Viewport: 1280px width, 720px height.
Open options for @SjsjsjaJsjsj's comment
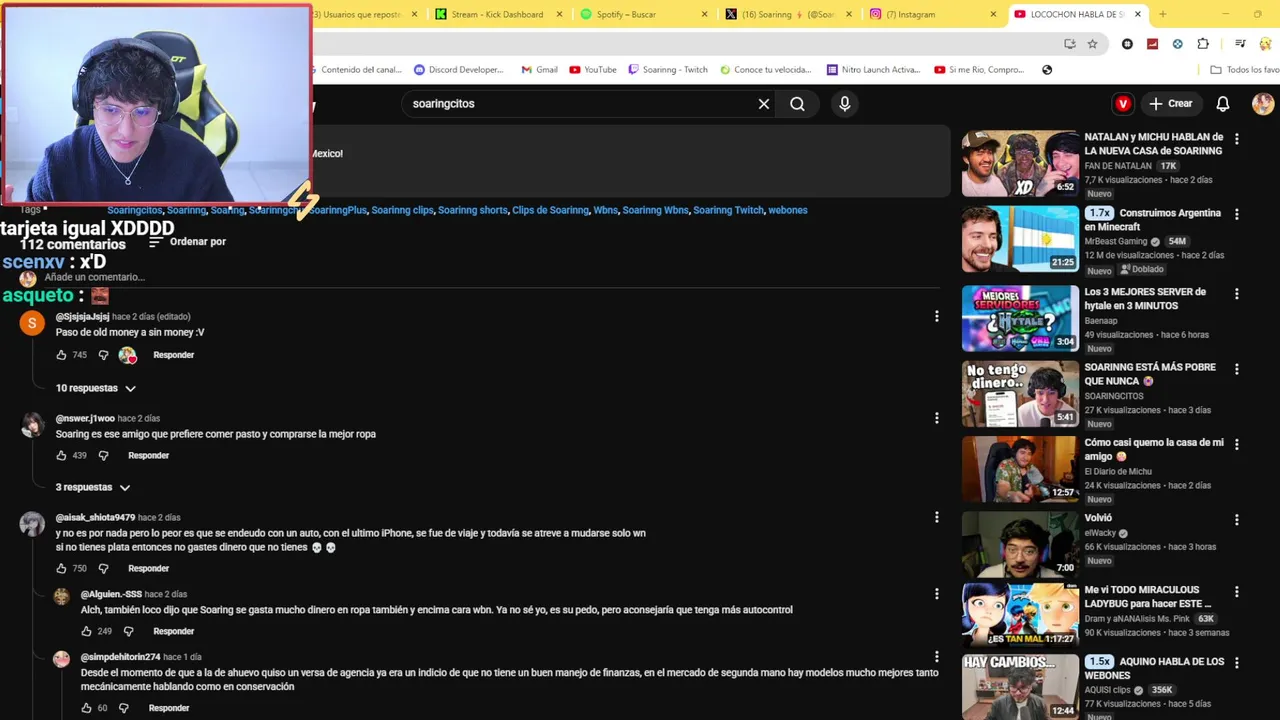(937, 316)
